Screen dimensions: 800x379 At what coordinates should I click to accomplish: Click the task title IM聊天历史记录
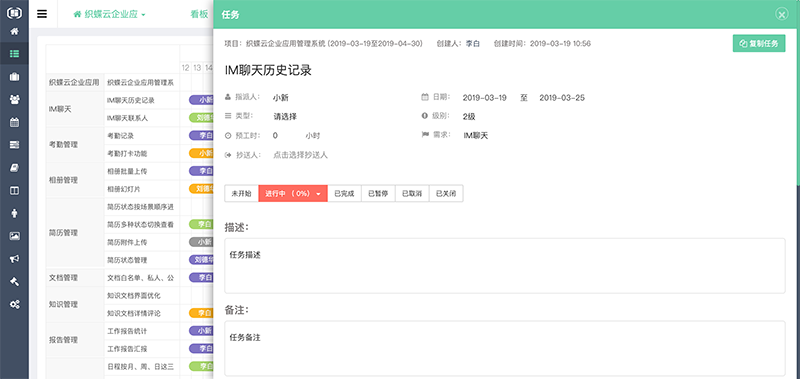coord(268,71)
